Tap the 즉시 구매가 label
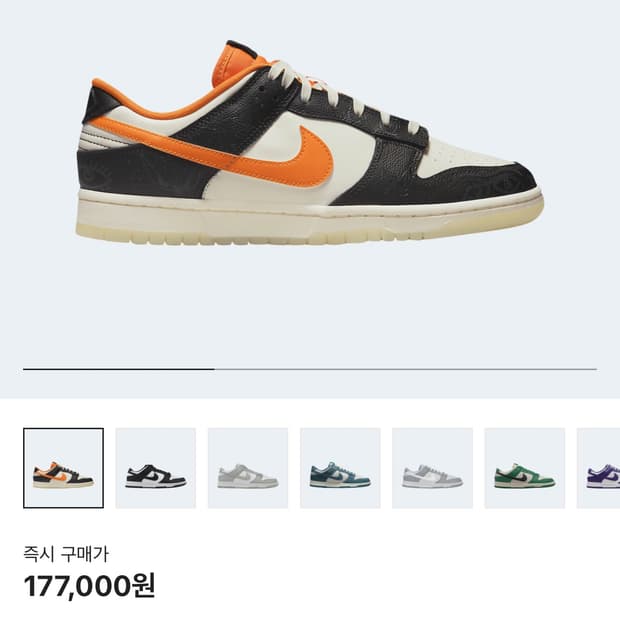The width and height of the screenshot is (620, 620). click(66, 554)
